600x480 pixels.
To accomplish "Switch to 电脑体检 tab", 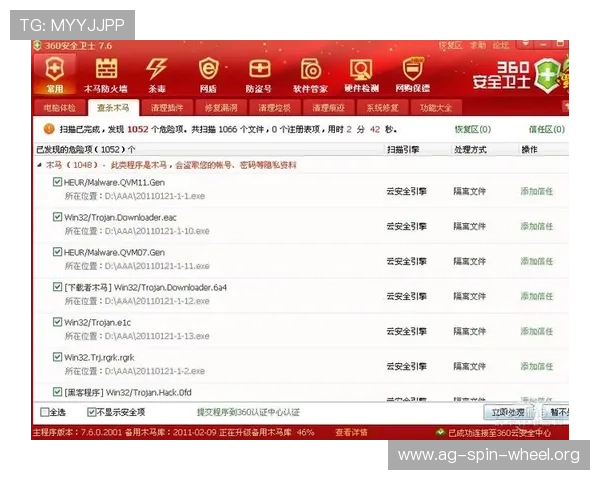I will point(59,108).
